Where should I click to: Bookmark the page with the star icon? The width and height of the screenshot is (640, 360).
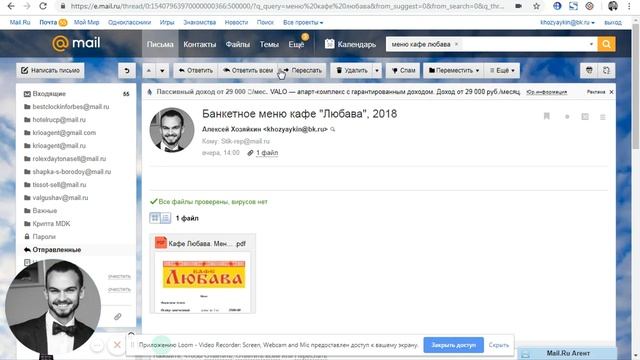[x=536, y=6]
